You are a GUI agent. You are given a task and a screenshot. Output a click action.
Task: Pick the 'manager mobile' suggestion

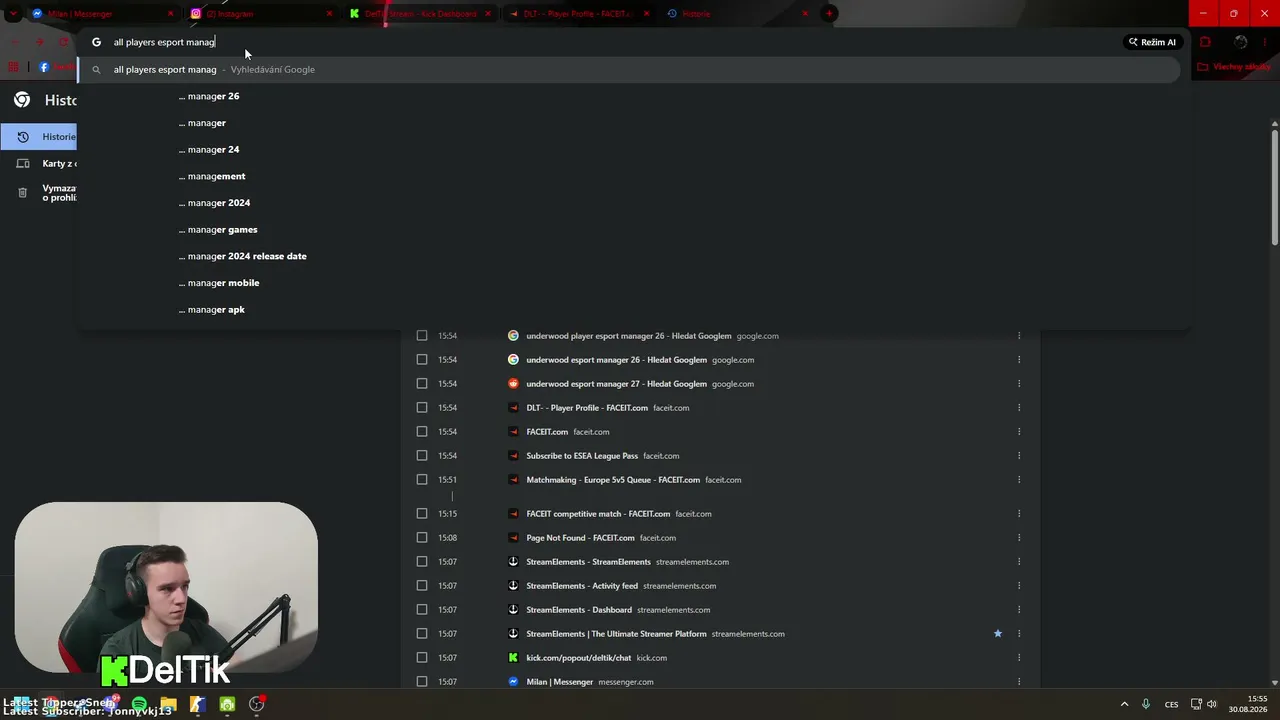click(x=633, y=283)
